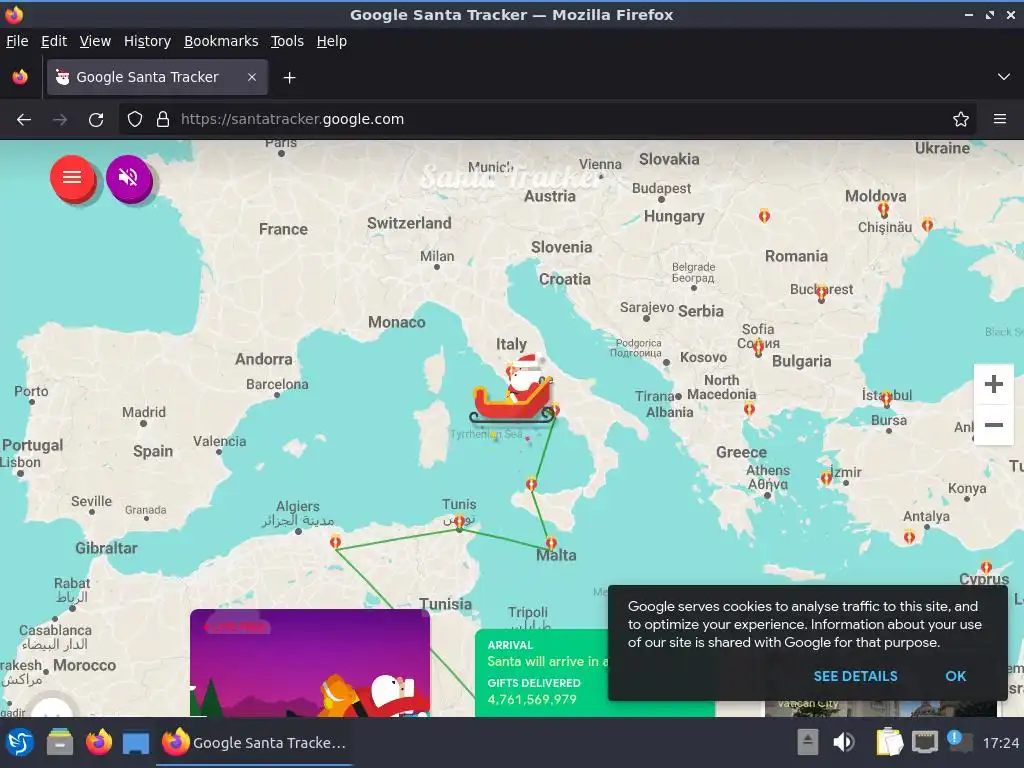The height and width of the screenshot is (768, 1024).
Task: Open the notification tray icon
Action: tap(958, 741)
